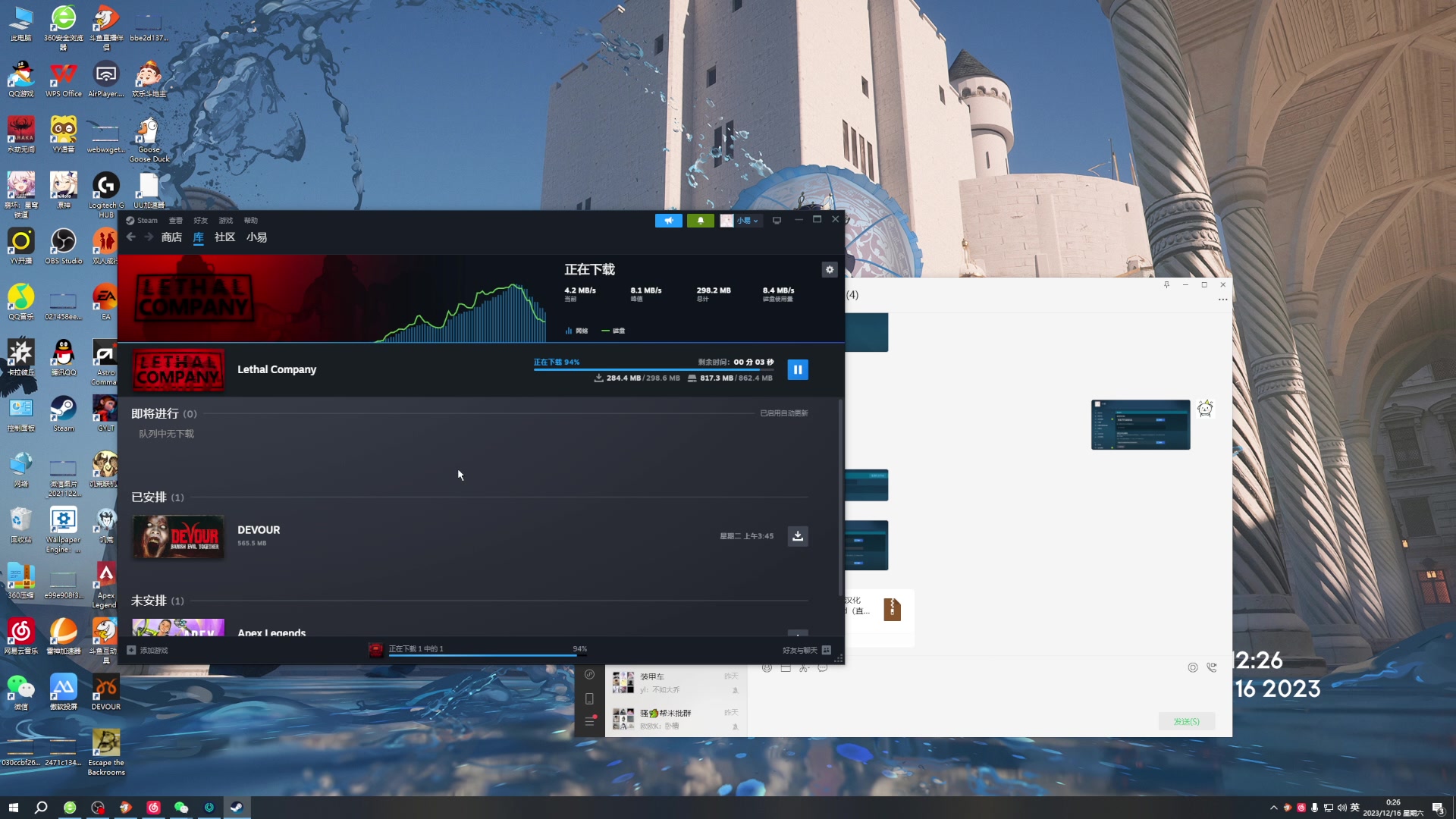Open the Wallpaper Engine desktop icon
Image resolution: width=1456 pixels, height=819 pixels.
[64, 530]
